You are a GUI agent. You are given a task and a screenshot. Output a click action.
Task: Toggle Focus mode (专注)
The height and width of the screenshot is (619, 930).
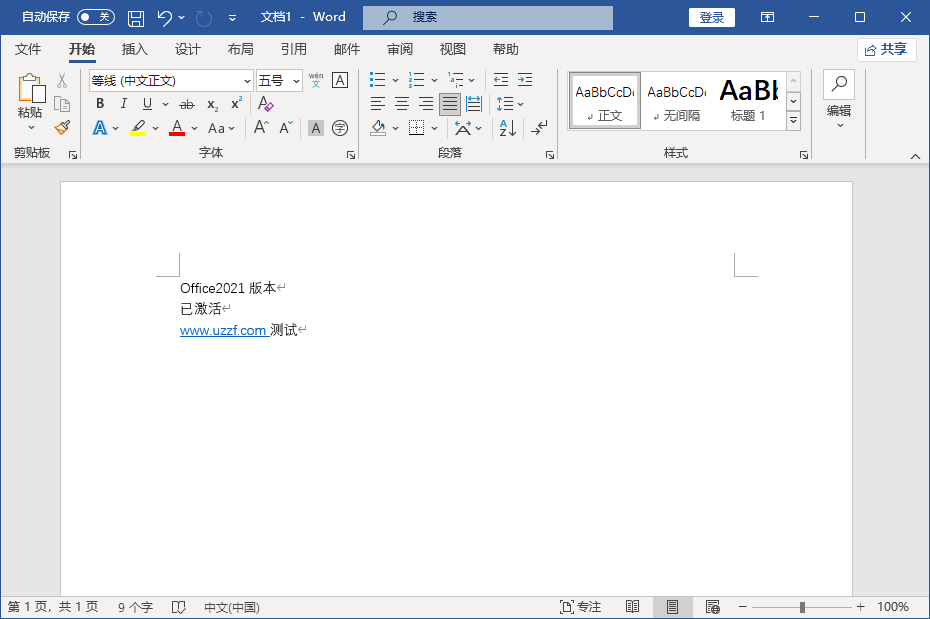point(580,607)
